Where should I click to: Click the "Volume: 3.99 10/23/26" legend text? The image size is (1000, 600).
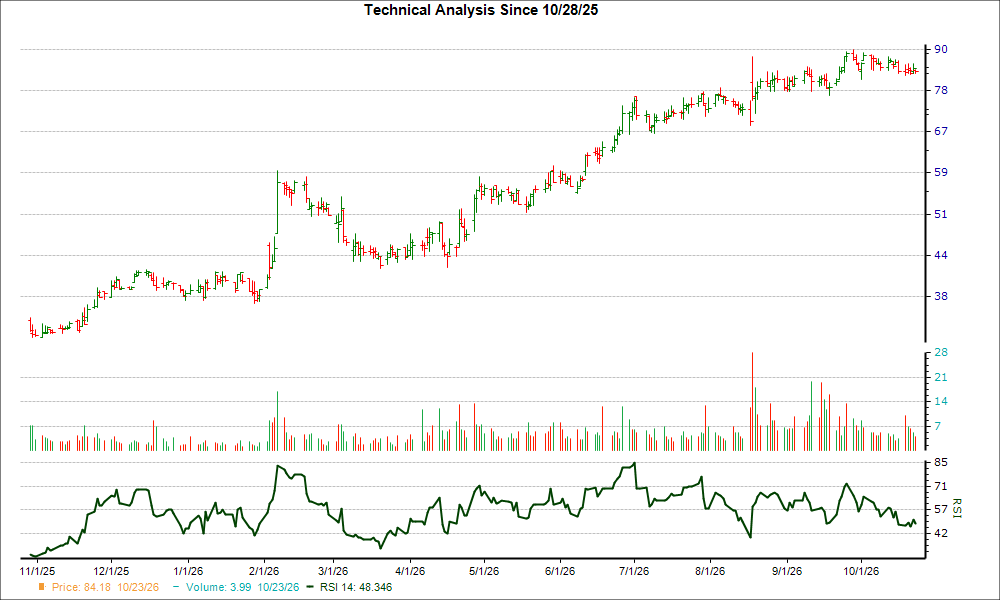point(242,587)
